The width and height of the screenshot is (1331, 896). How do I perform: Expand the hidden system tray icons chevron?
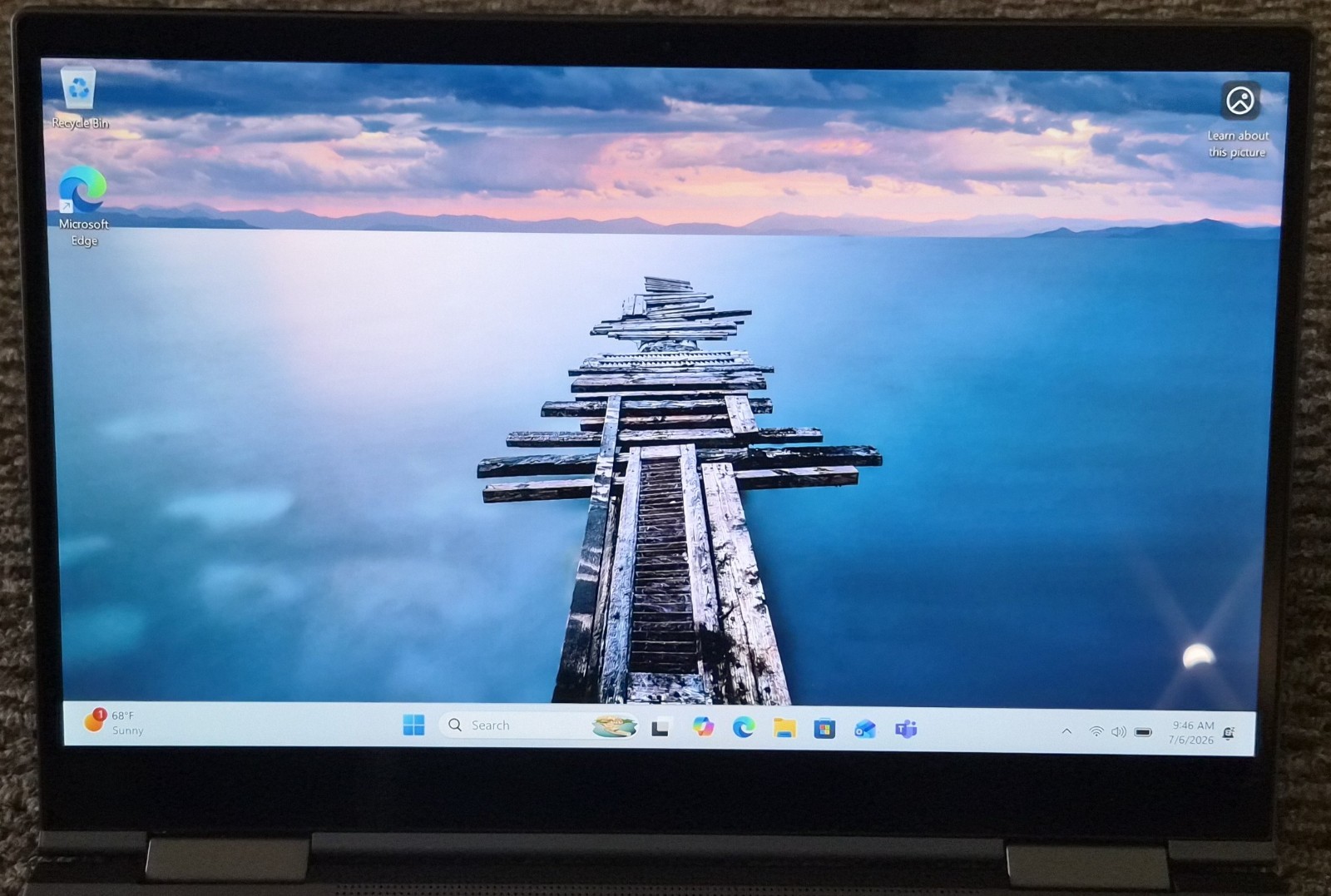[1066, 731]
